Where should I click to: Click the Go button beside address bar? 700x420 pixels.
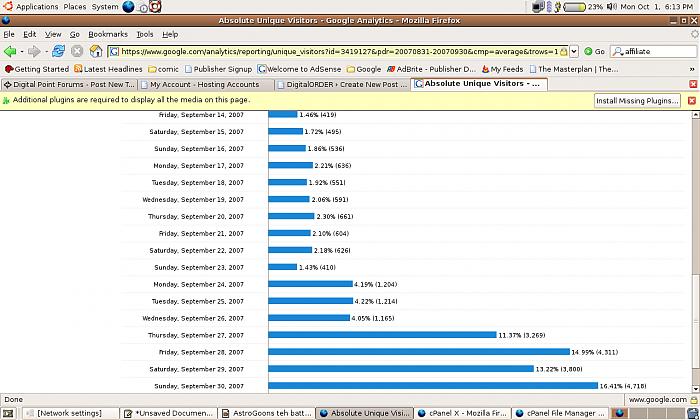594,51
